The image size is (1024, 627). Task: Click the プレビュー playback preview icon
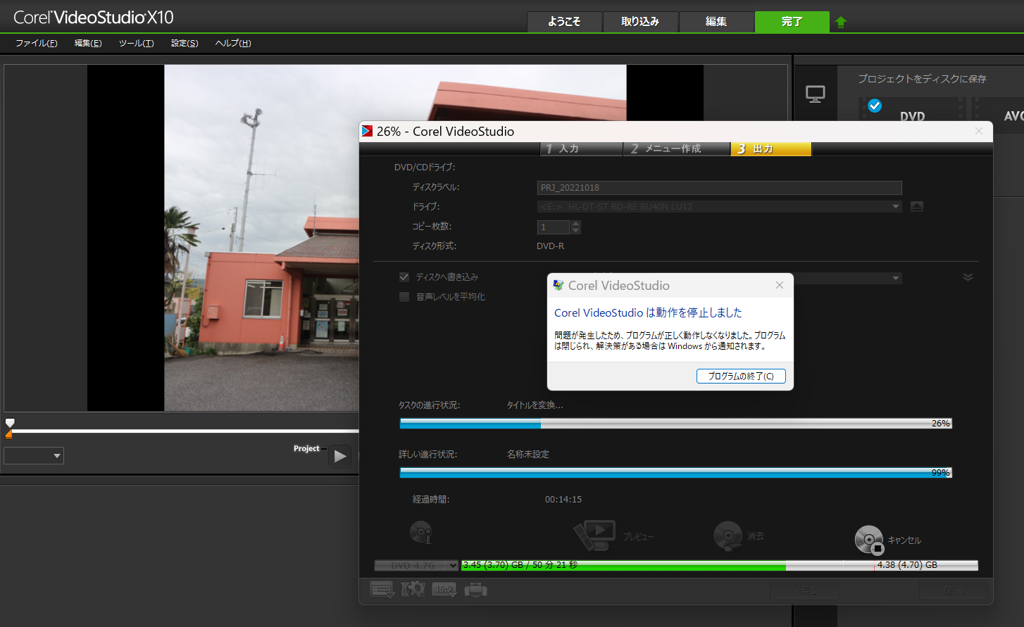[595, 535]
